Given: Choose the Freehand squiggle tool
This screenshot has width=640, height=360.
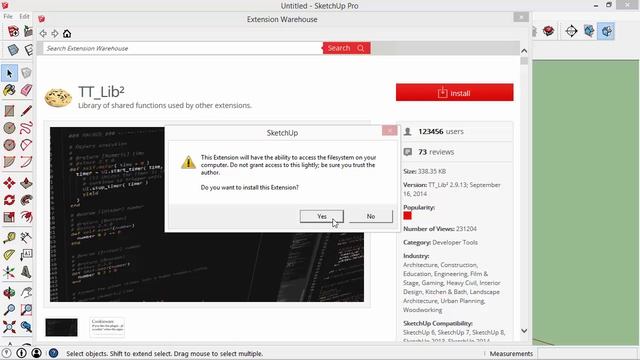Looking at the screenshot, I should tap(26, 128).
